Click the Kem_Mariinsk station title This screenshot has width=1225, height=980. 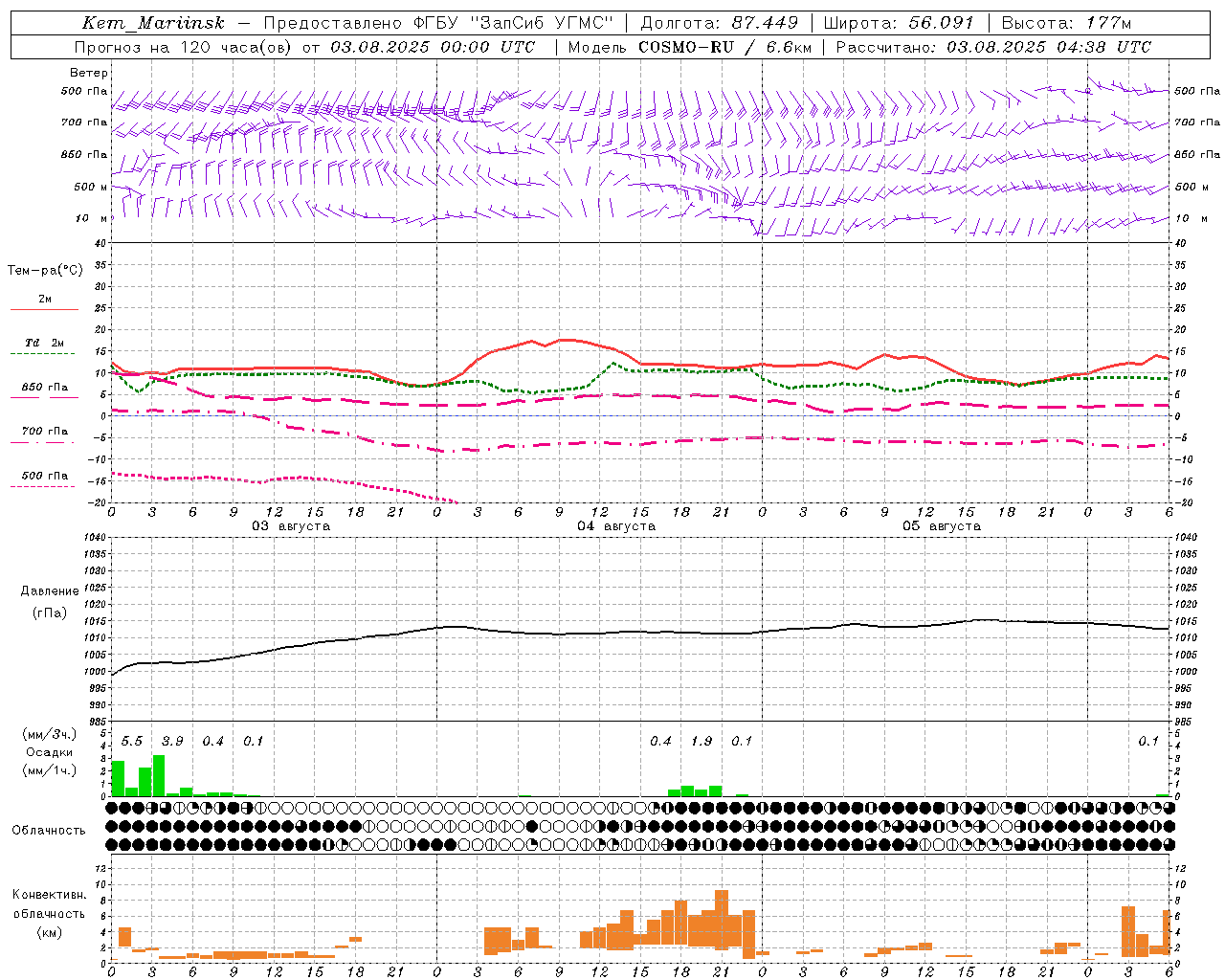point(153,24)
